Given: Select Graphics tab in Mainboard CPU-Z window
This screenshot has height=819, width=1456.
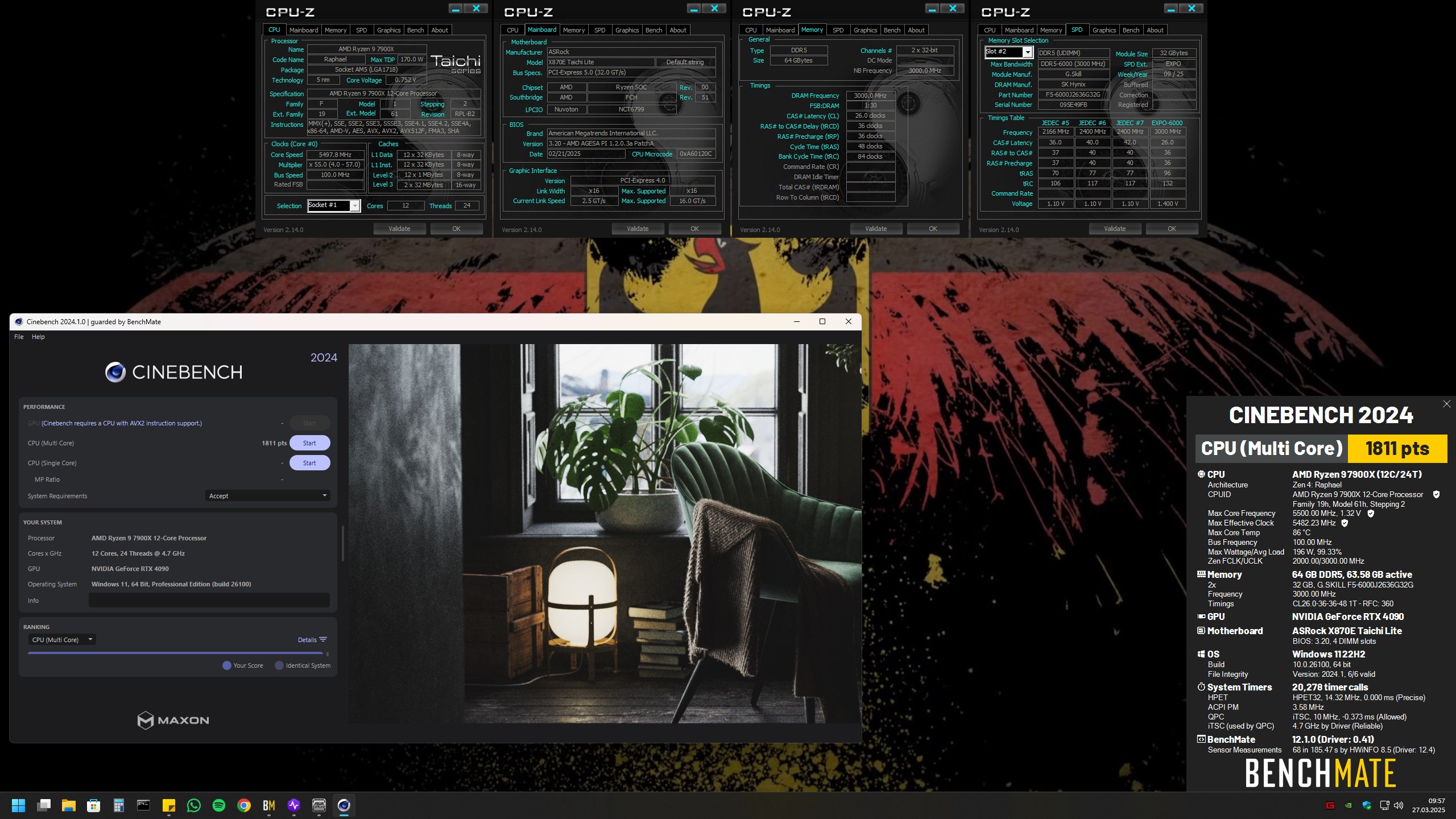Looking at the screenshot, I should (x=627, y=30).
